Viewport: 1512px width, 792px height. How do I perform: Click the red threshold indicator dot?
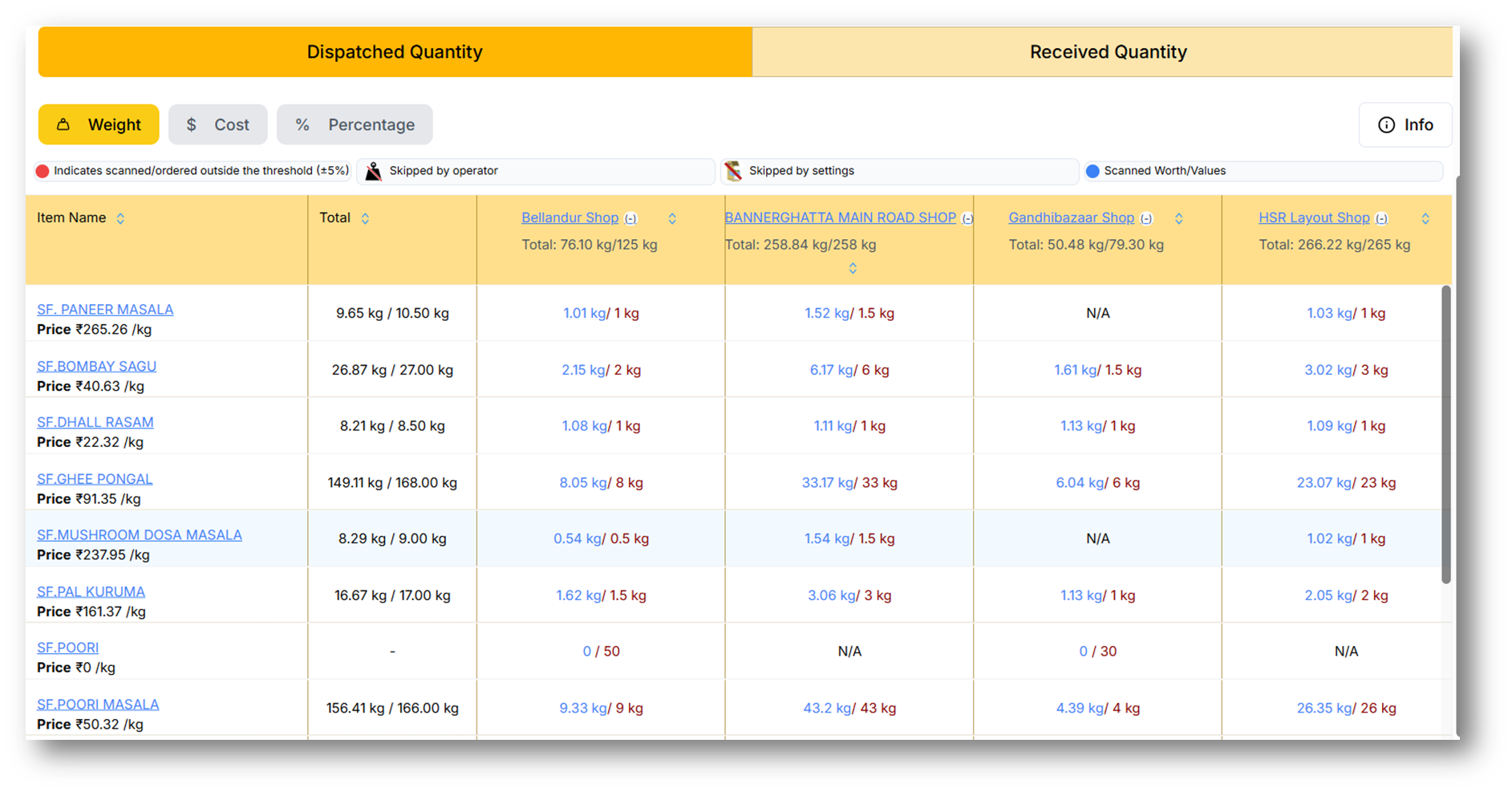pyautogui.click(x=43, y=171)
